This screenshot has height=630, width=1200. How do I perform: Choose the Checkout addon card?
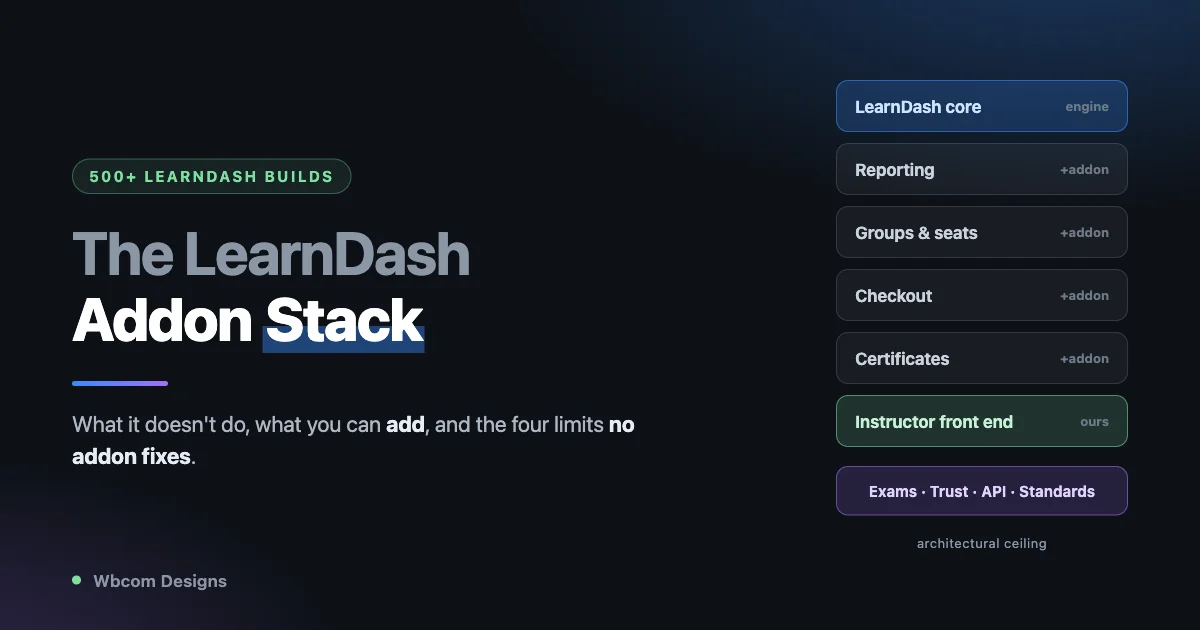tap(981, 295)
